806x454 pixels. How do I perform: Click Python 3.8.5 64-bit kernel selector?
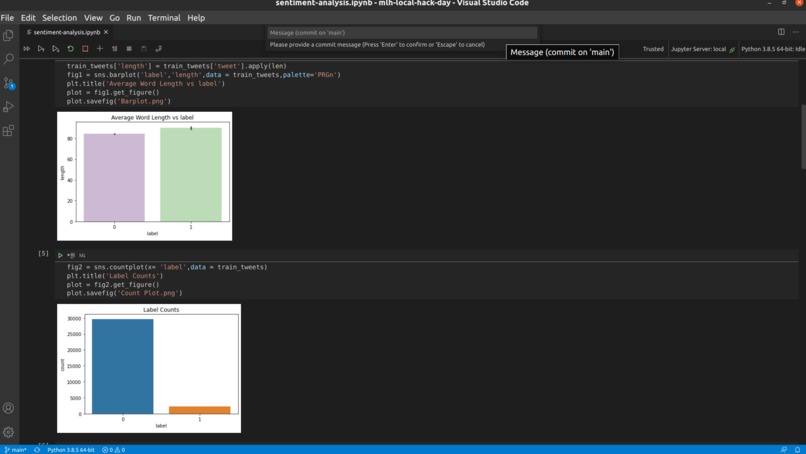coord(773,49)
